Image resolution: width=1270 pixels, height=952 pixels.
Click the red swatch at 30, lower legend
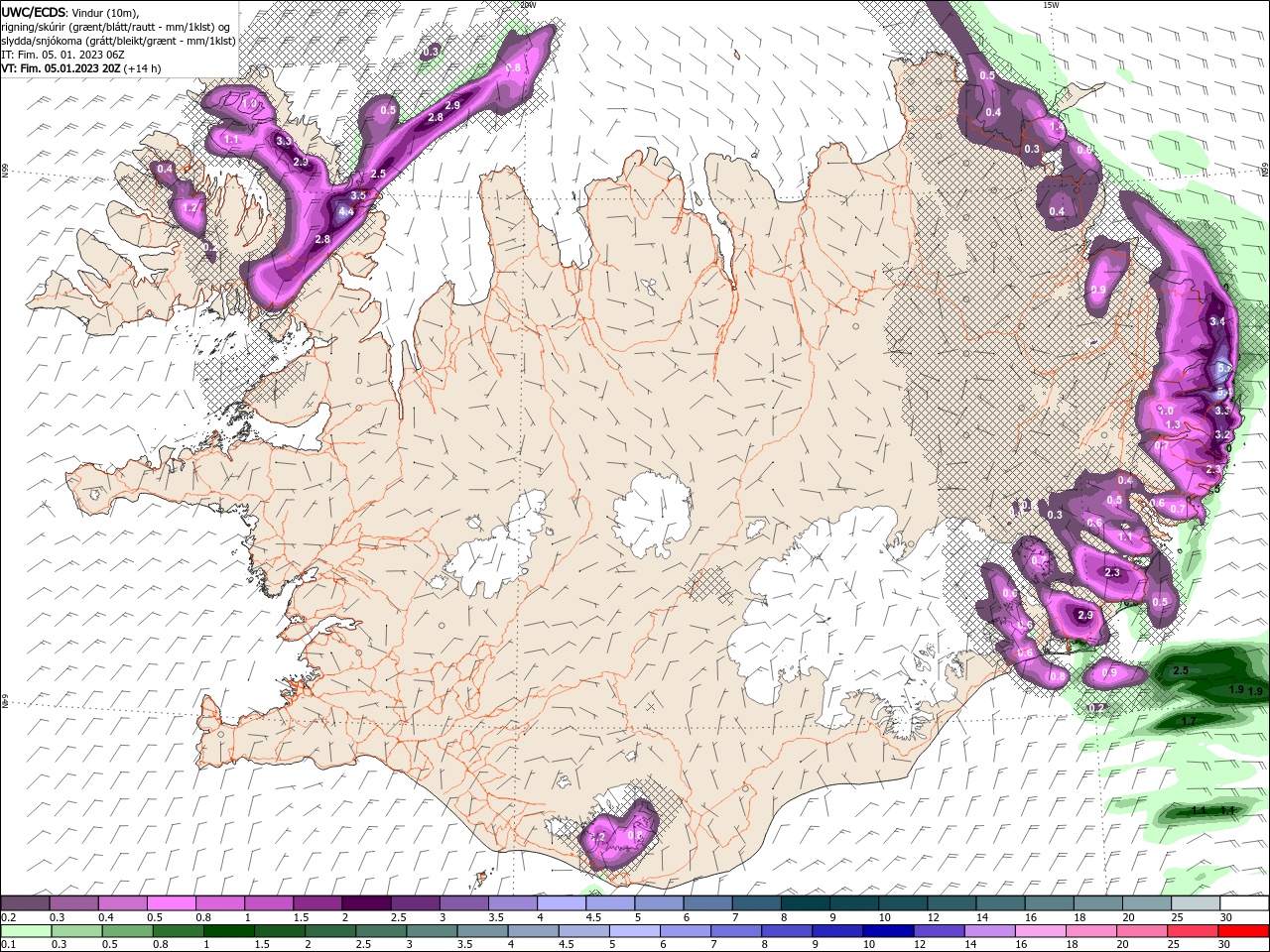pos(1244,931)
